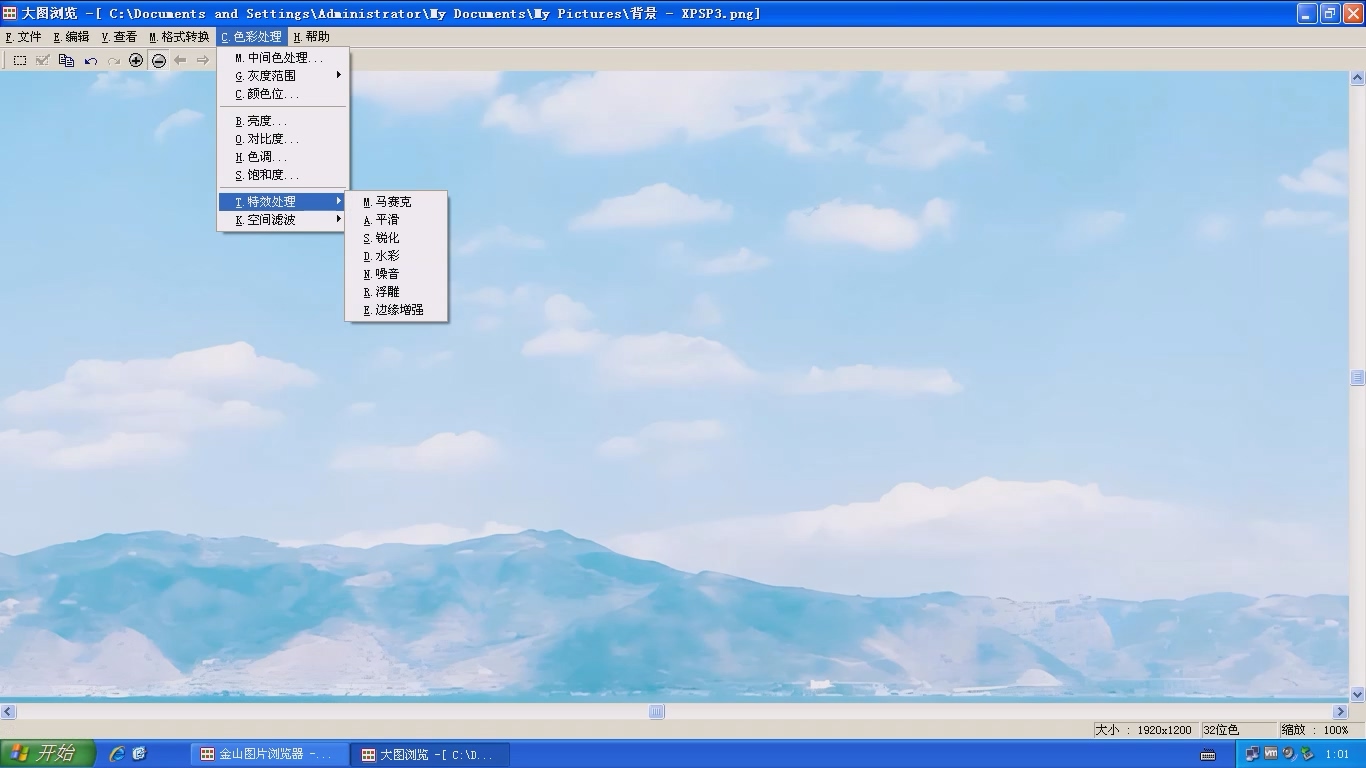This screenshot has height=768, width=1366.
Task: Open the 编辑 menu
Action: [x=72, y=37]
